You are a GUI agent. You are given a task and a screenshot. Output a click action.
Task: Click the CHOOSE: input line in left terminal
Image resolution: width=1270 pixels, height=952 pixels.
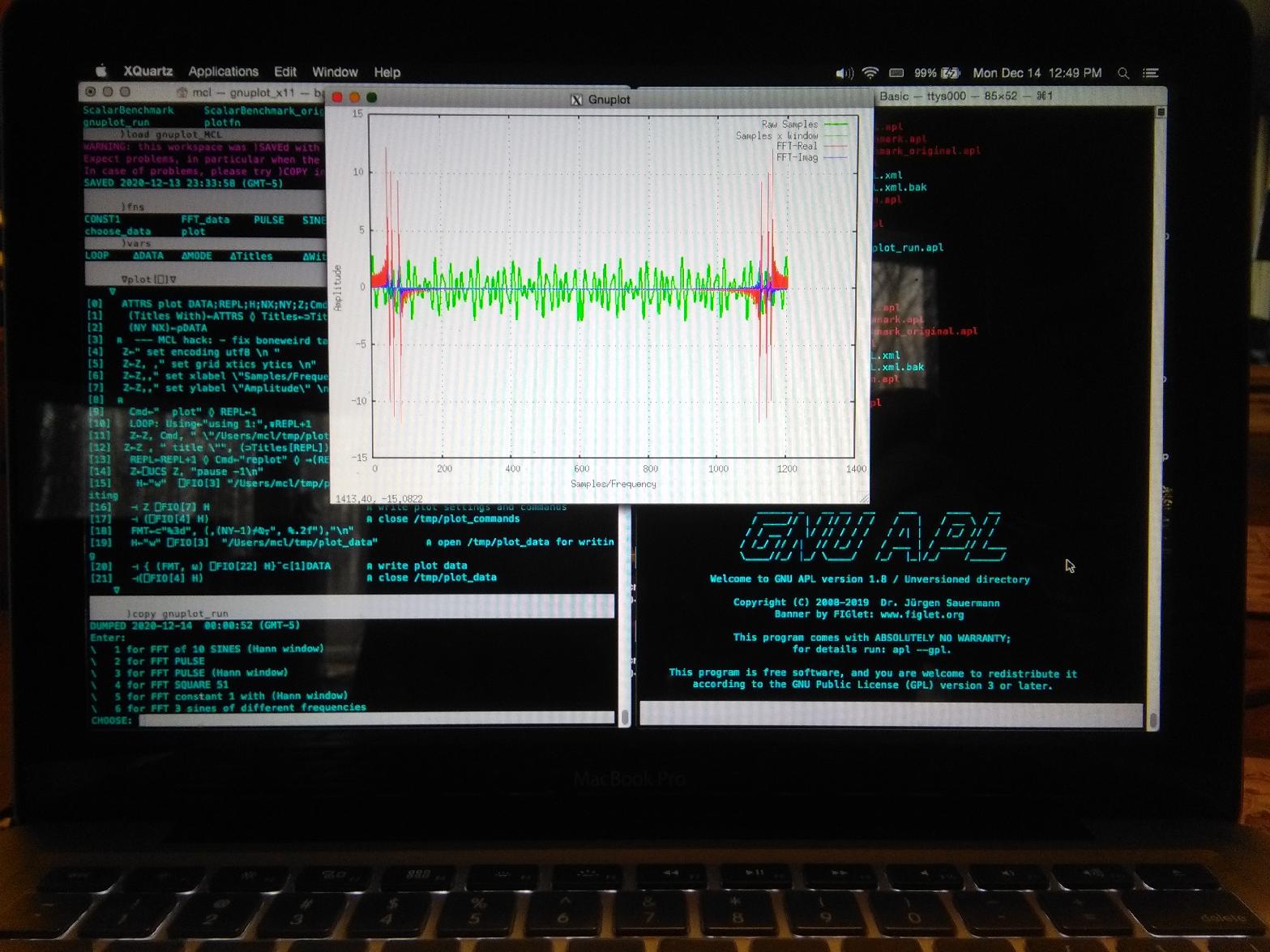pyautogui.click(x=376, y=719)
